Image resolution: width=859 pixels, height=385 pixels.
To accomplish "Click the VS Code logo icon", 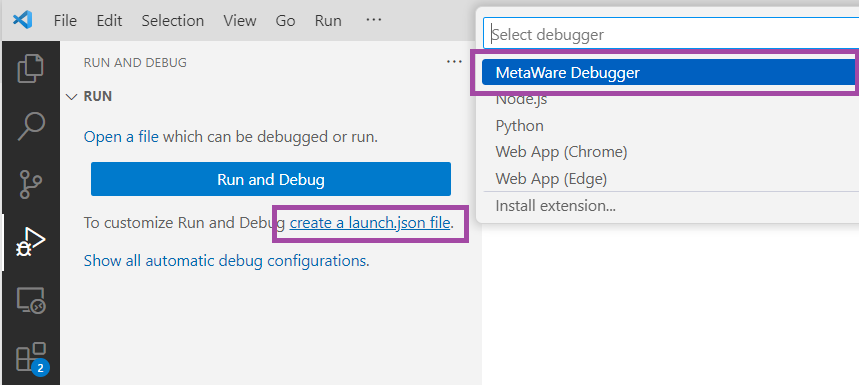I will point(22,20).
